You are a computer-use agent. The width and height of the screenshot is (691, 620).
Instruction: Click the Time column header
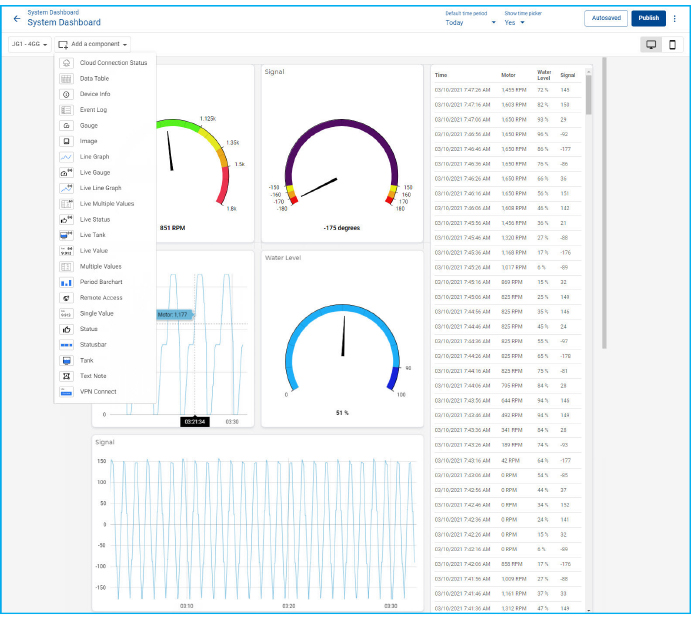[x=441, y=75]
